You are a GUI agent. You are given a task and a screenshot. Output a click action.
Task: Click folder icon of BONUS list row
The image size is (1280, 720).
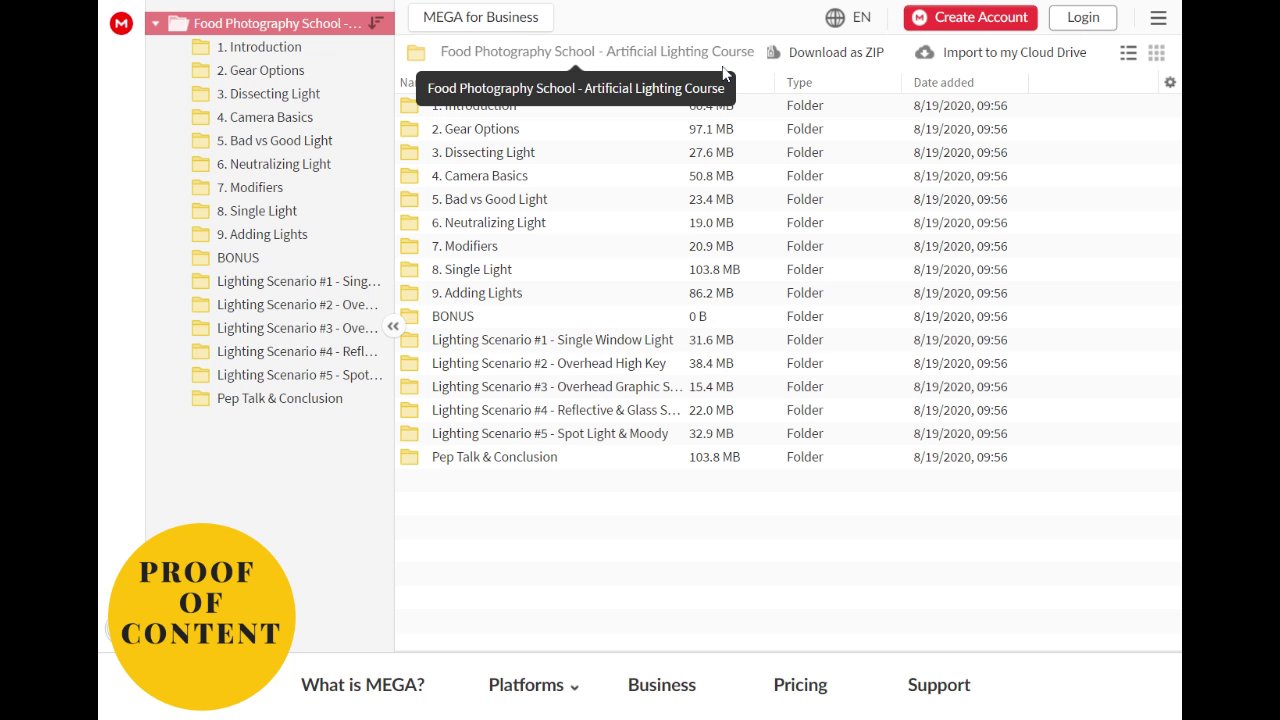[x=409, y=316]
